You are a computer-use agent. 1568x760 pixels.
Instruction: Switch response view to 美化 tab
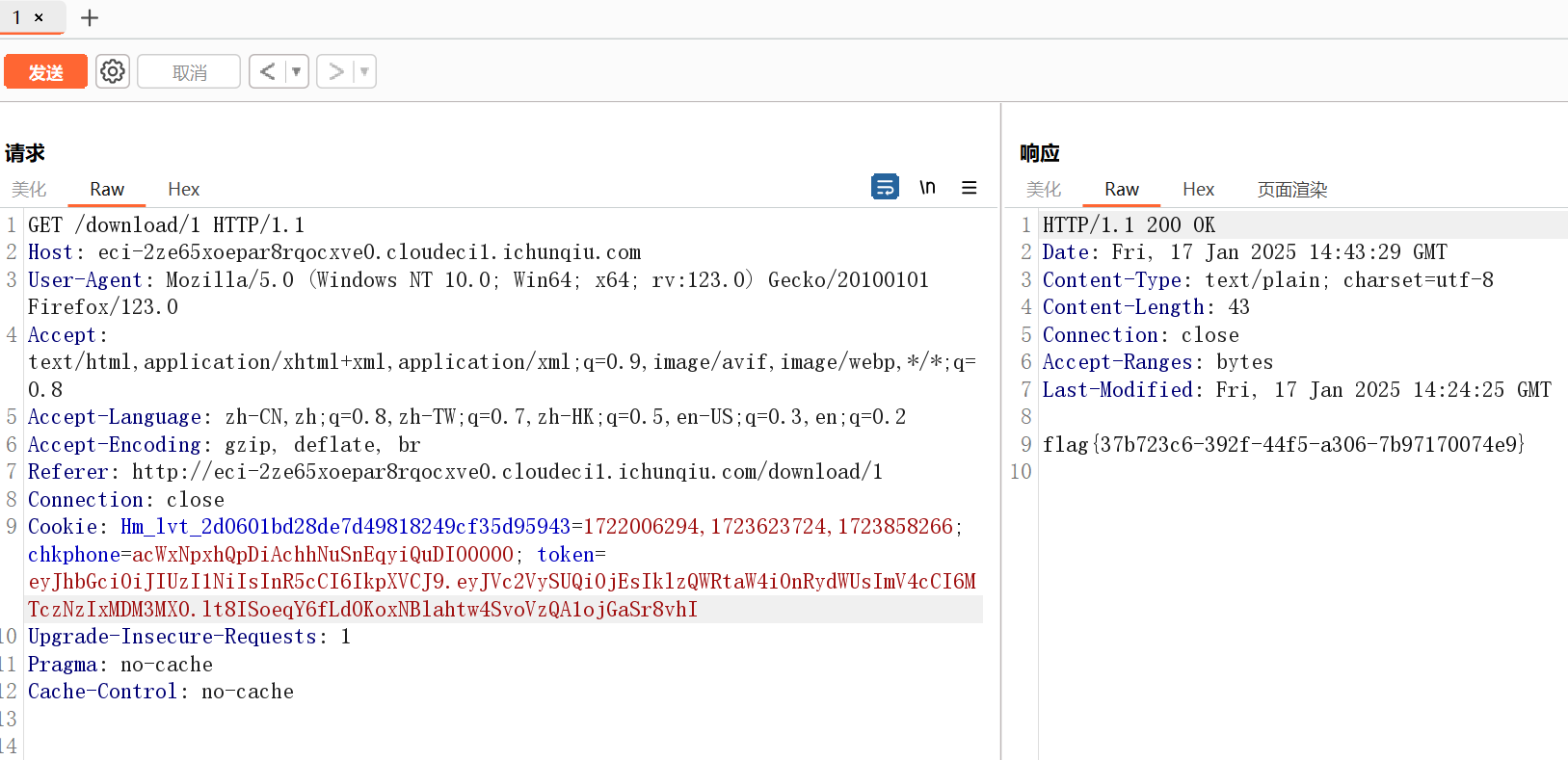(1044, 189)
